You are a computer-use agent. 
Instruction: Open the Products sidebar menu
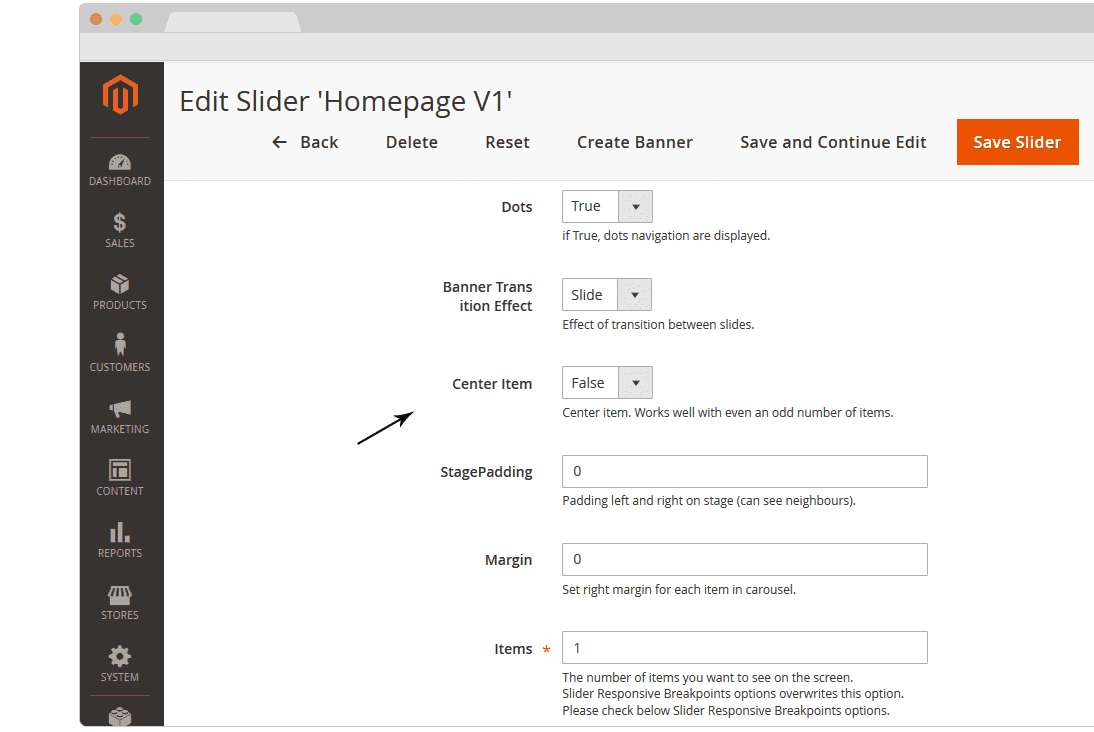(x=120, y=292)
